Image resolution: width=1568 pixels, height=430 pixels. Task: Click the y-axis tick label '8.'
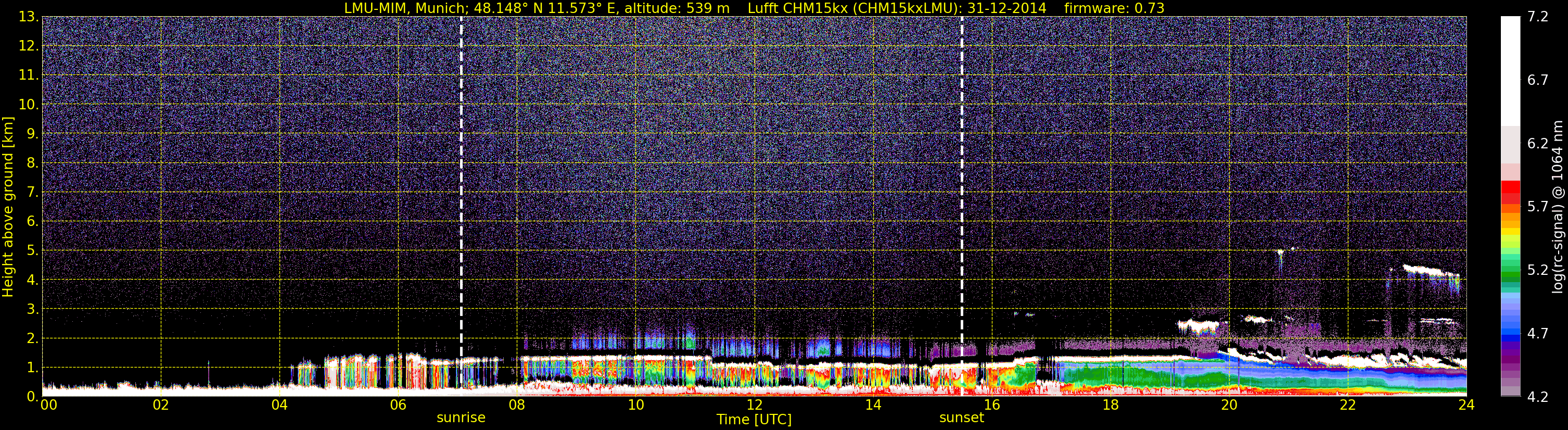click(32, 162)
